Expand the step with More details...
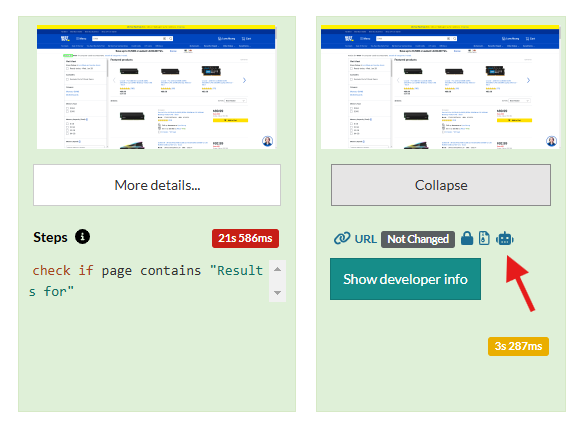This screenshot has width=578, height=421. [157, 185]
